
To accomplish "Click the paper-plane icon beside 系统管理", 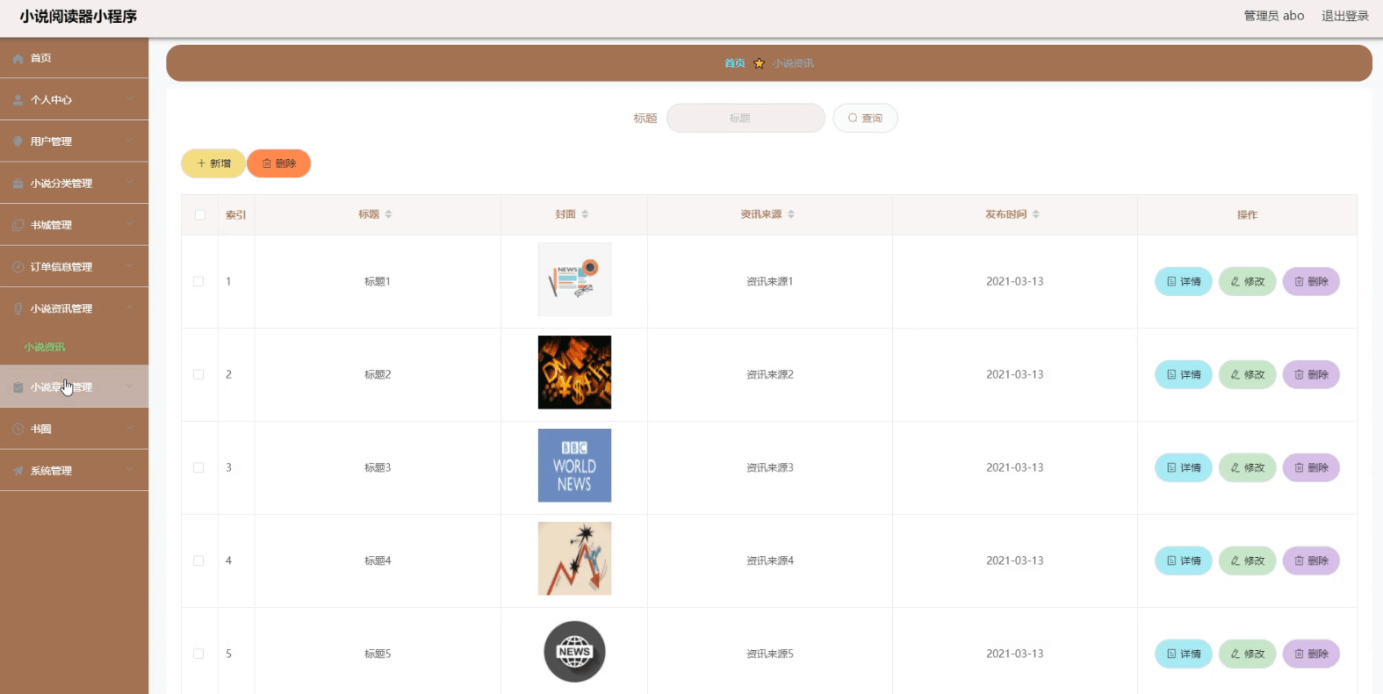I will tap(16, 469).
